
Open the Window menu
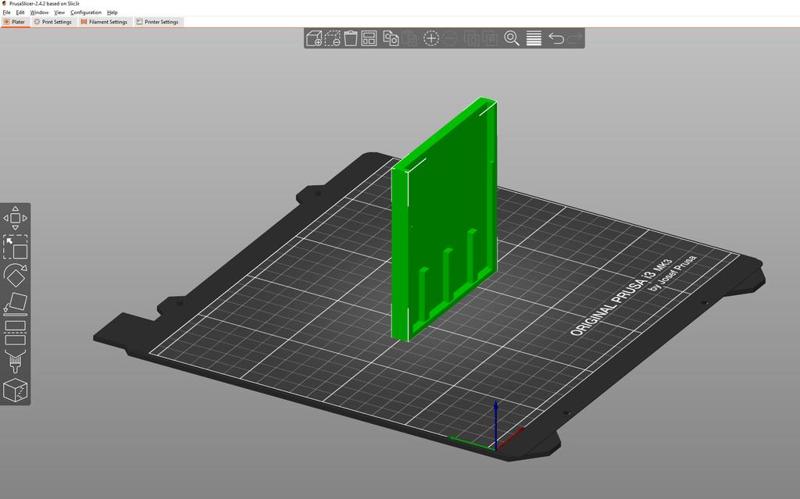39,12
